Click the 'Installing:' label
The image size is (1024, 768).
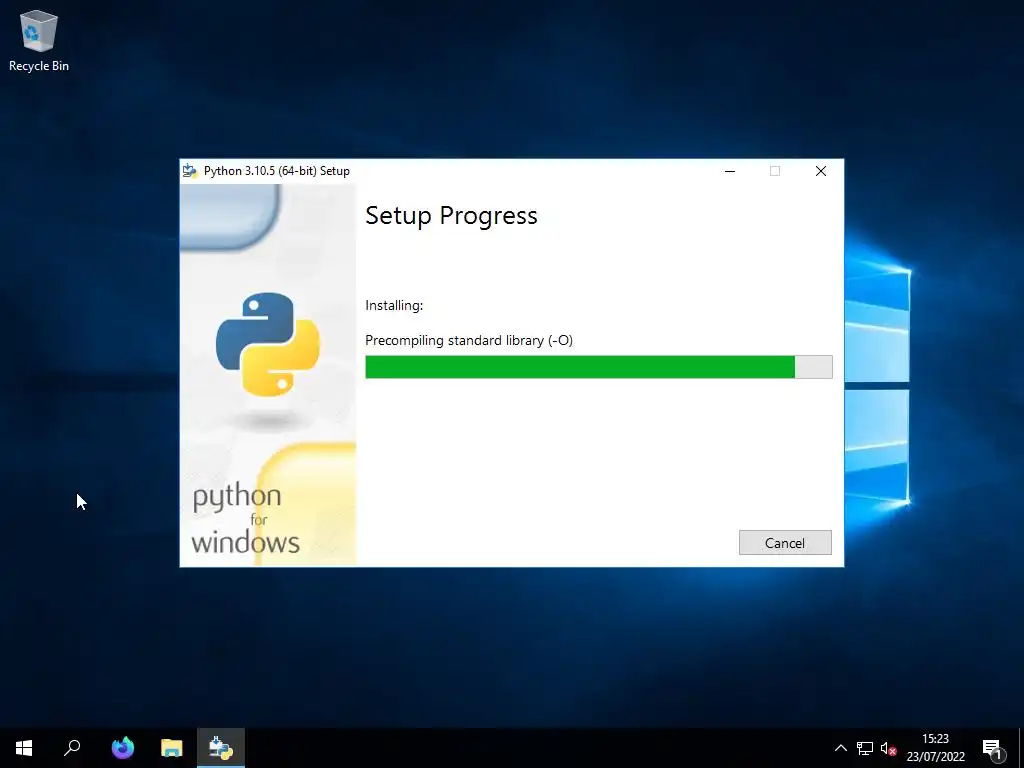point(394,305)
